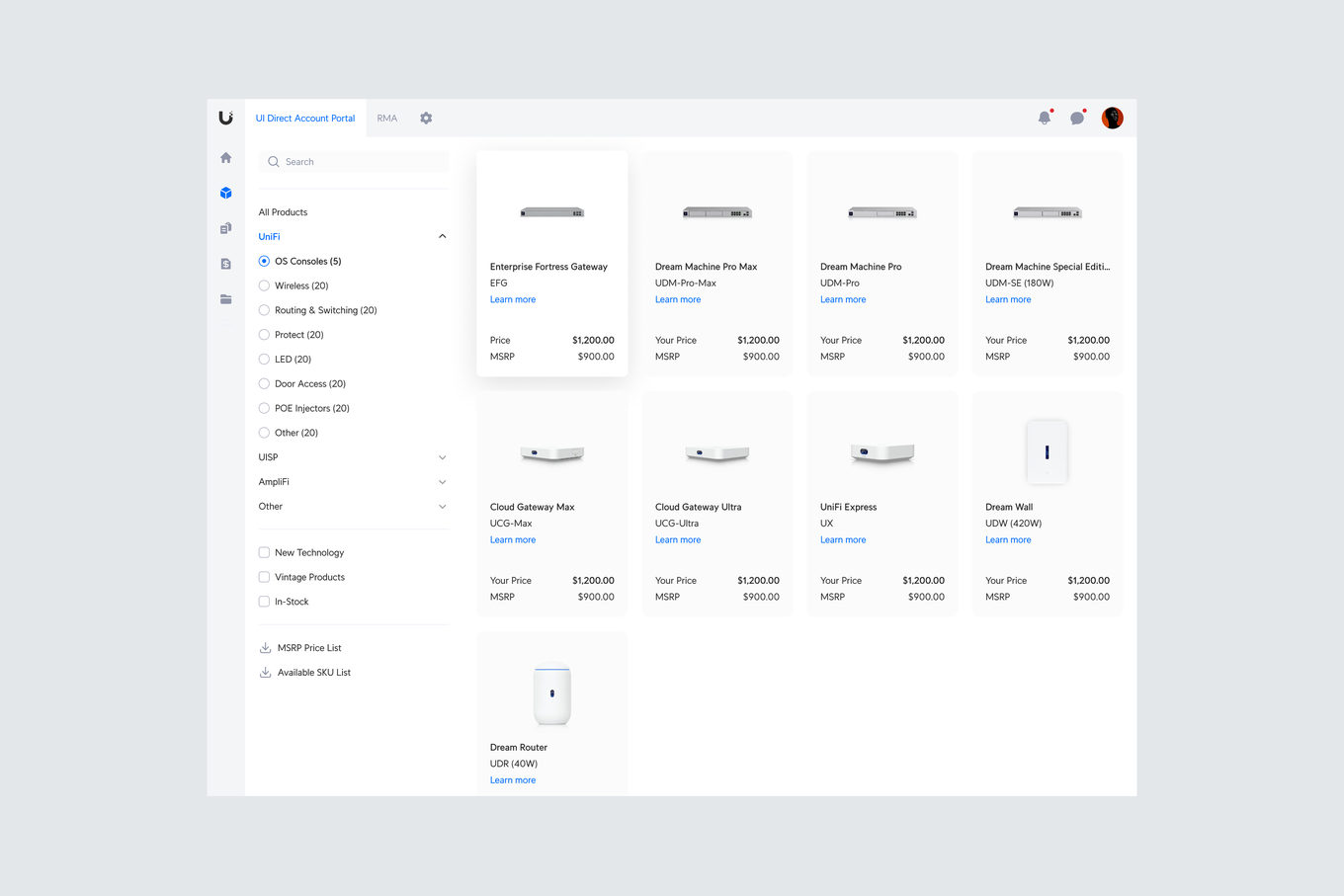Open Learn more for Enterprise Fortress Gateway

coord(513,300)
